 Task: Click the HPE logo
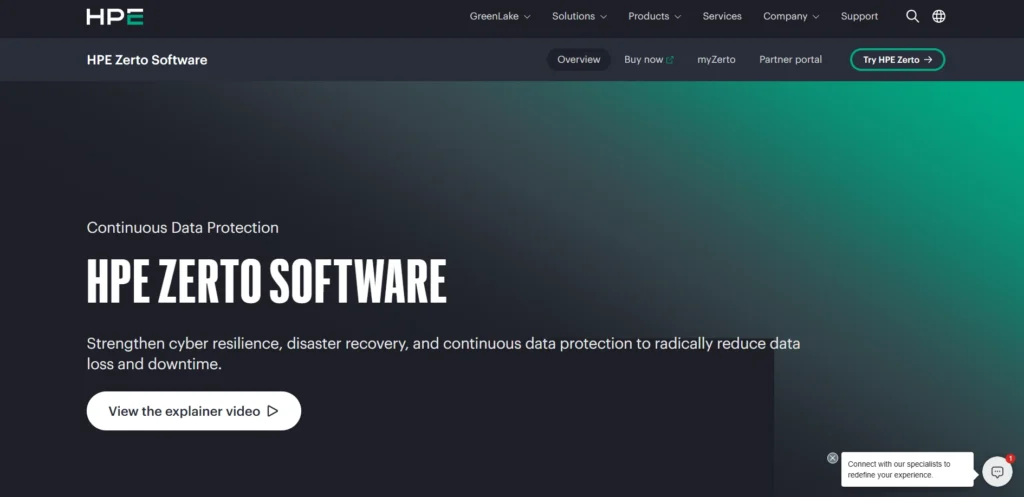click(x=115, y=17)
